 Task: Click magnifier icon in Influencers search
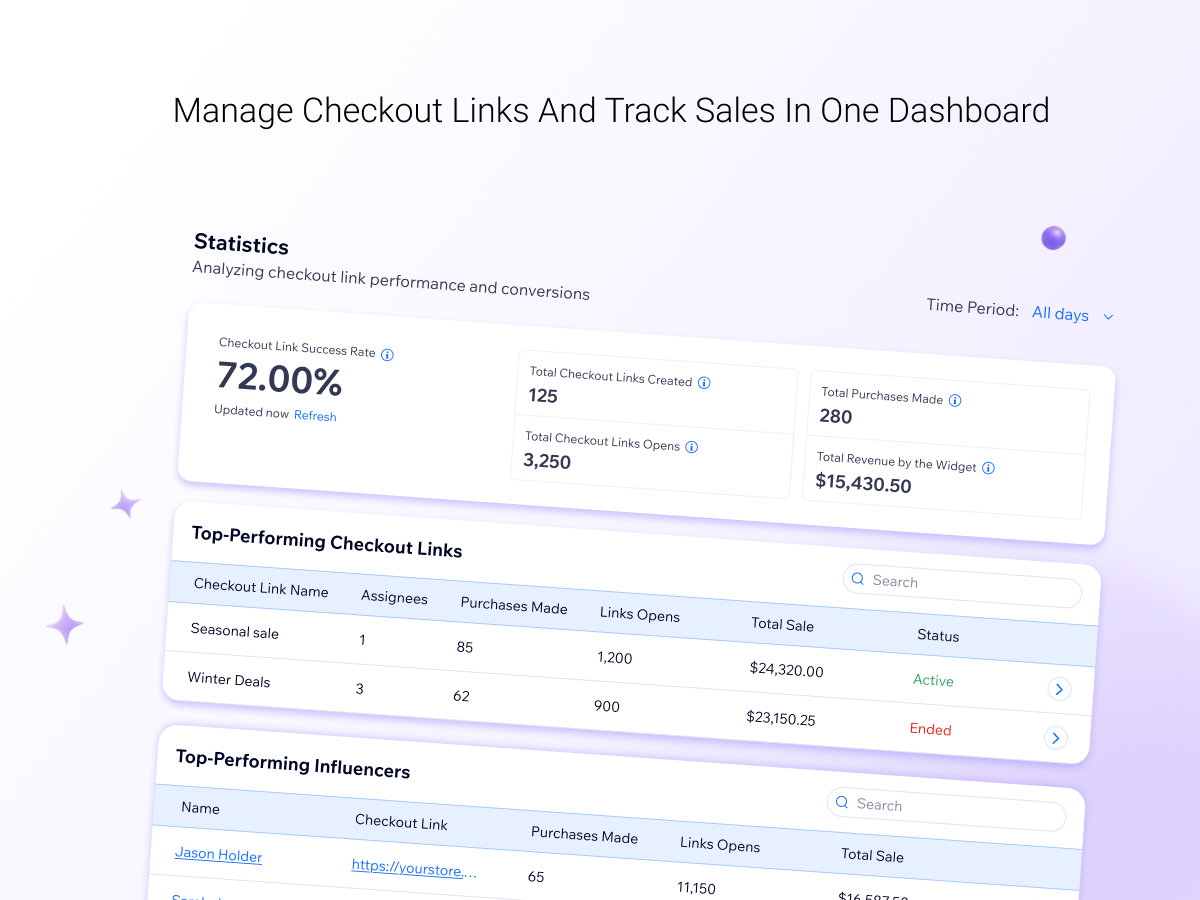(842, 803)
